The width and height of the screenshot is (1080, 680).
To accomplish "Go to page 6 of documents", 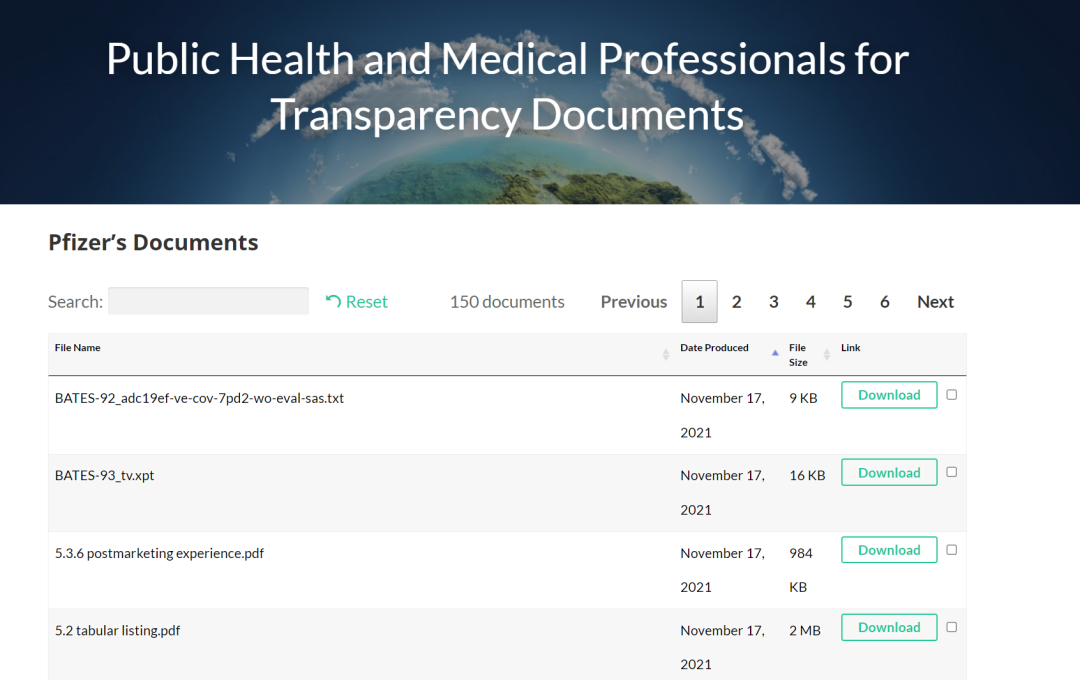I will click(x=885, y=302).
